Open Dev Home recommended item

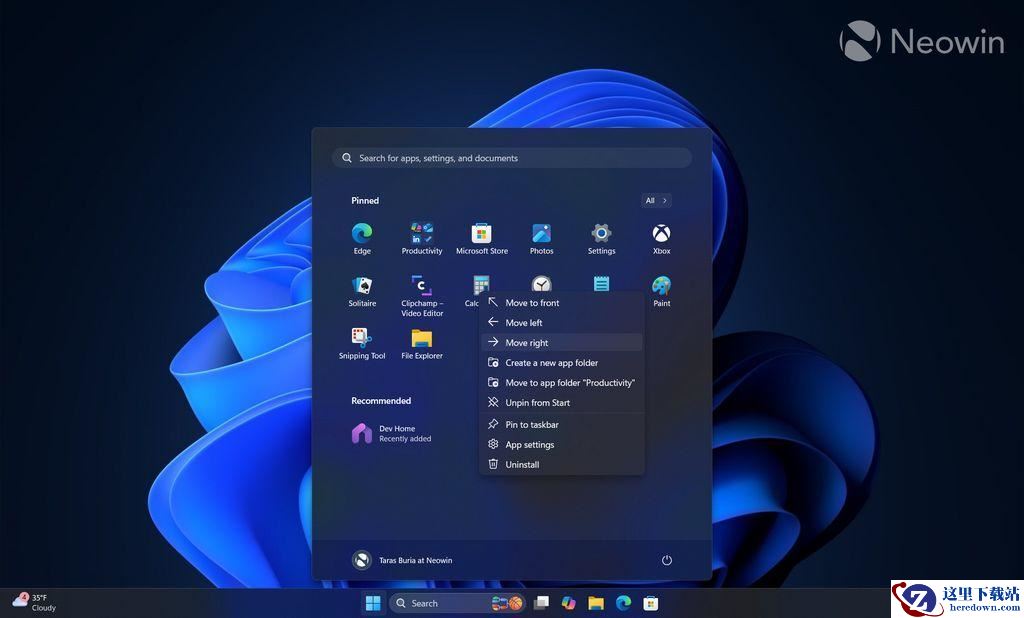click(392, 433)
